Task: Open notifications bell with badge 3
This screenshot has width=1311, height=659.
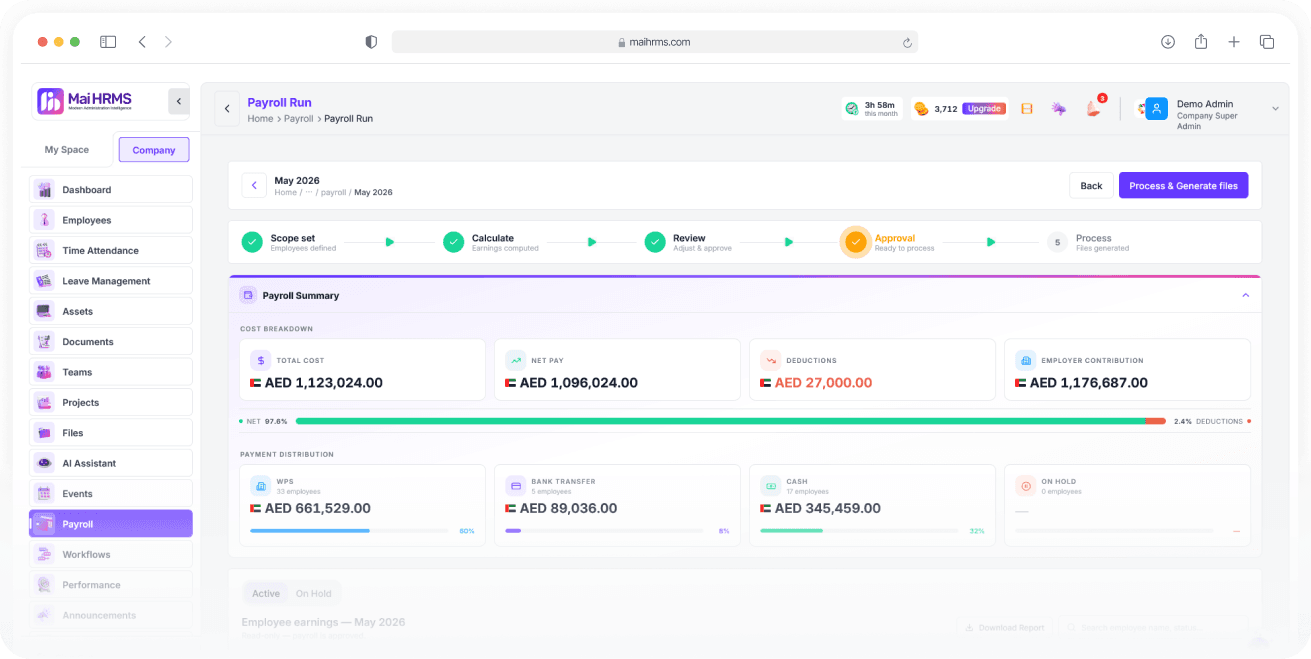Action: (1093, 109)
